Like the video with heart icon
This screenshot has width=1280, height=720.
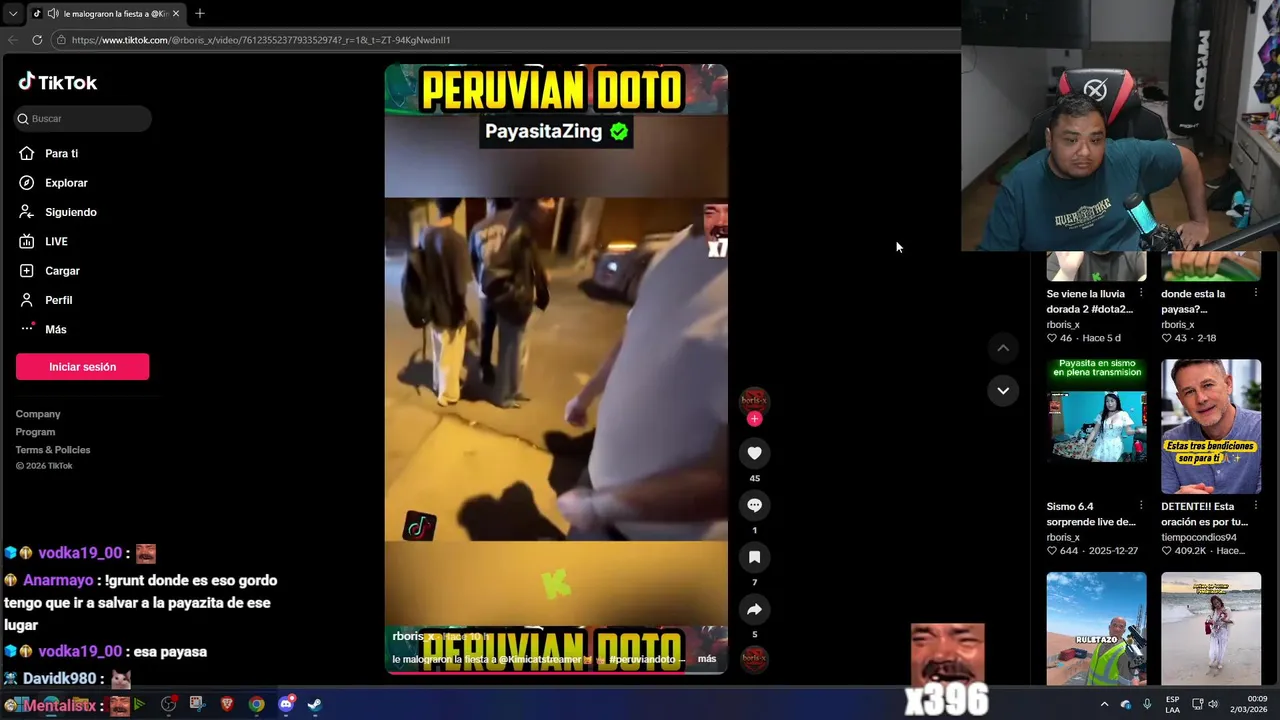(x=755, y=453)
